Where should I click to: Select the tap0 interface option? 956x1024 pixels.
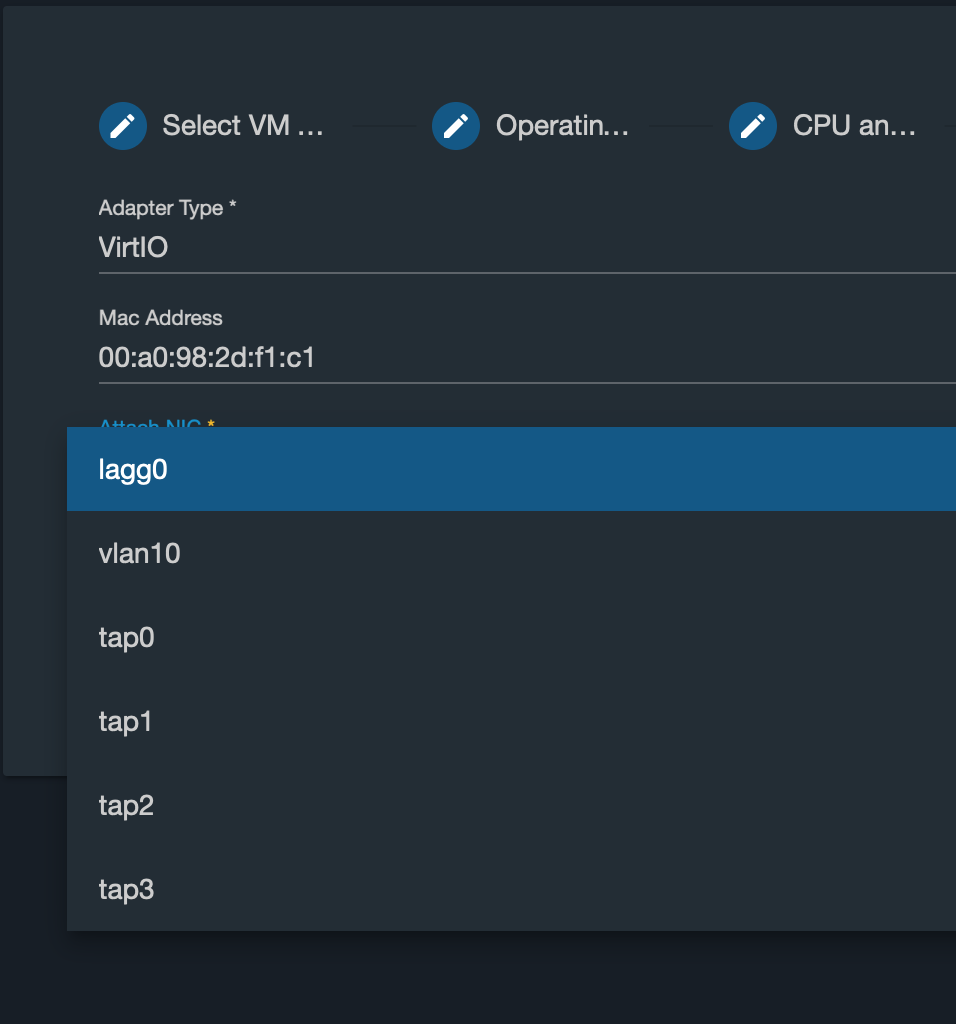click(x=511, y=637)
